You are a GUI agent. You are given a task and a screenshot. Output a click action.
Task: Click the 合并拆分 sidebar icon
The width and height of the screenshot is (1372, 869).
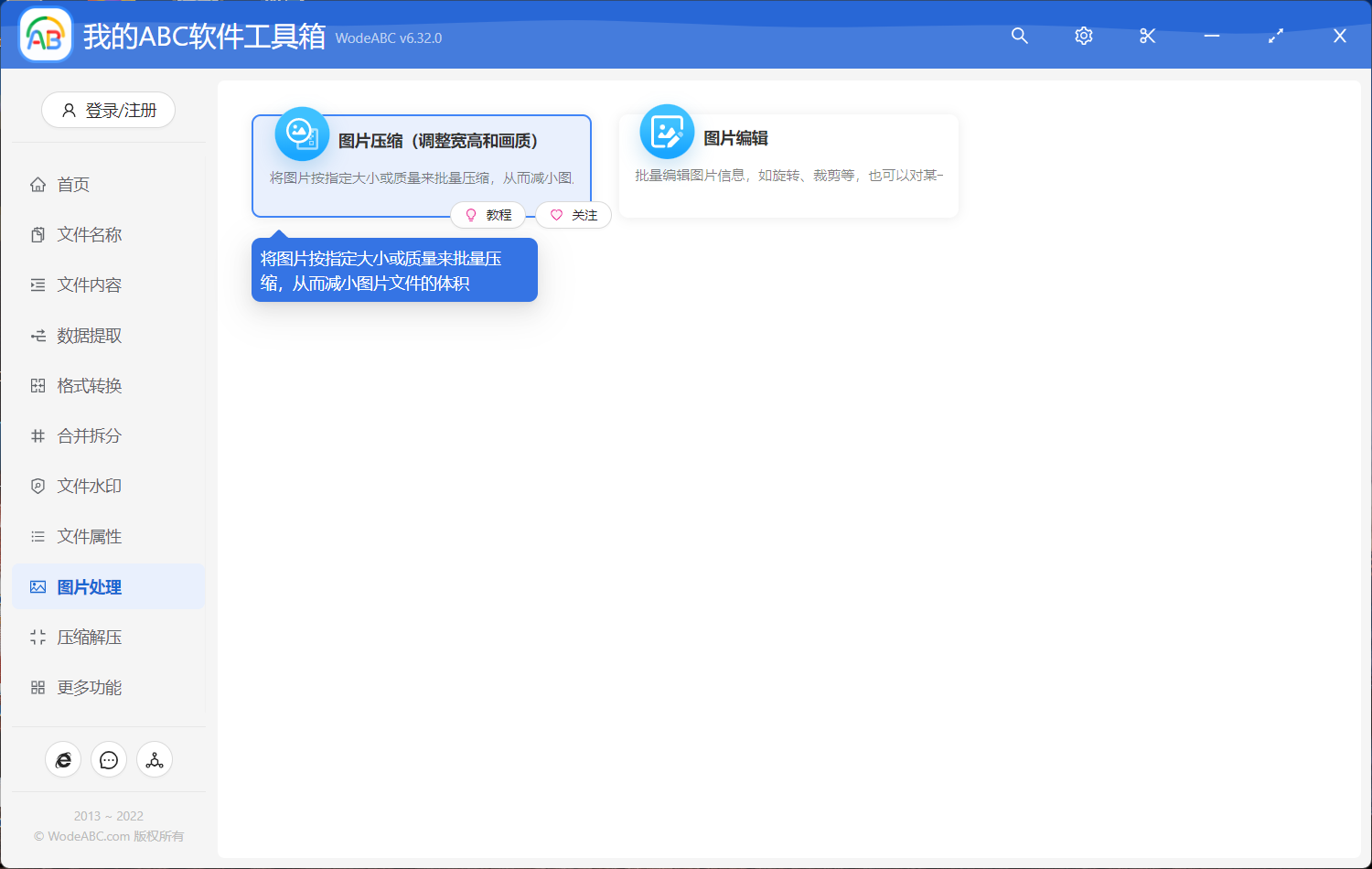pos(38,435)
